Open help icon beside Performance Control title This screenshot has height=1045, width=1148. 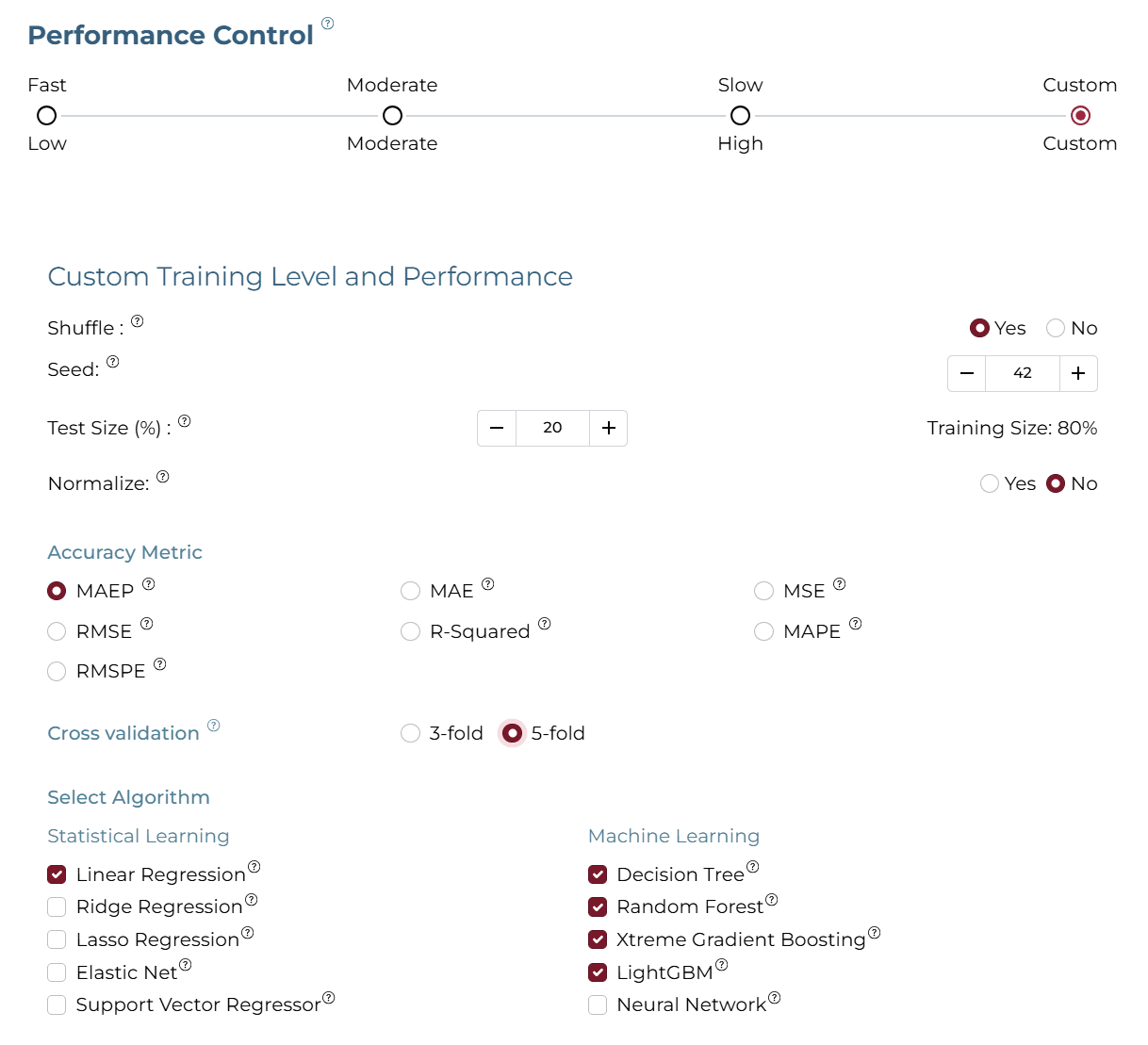(x=327, y=24)
